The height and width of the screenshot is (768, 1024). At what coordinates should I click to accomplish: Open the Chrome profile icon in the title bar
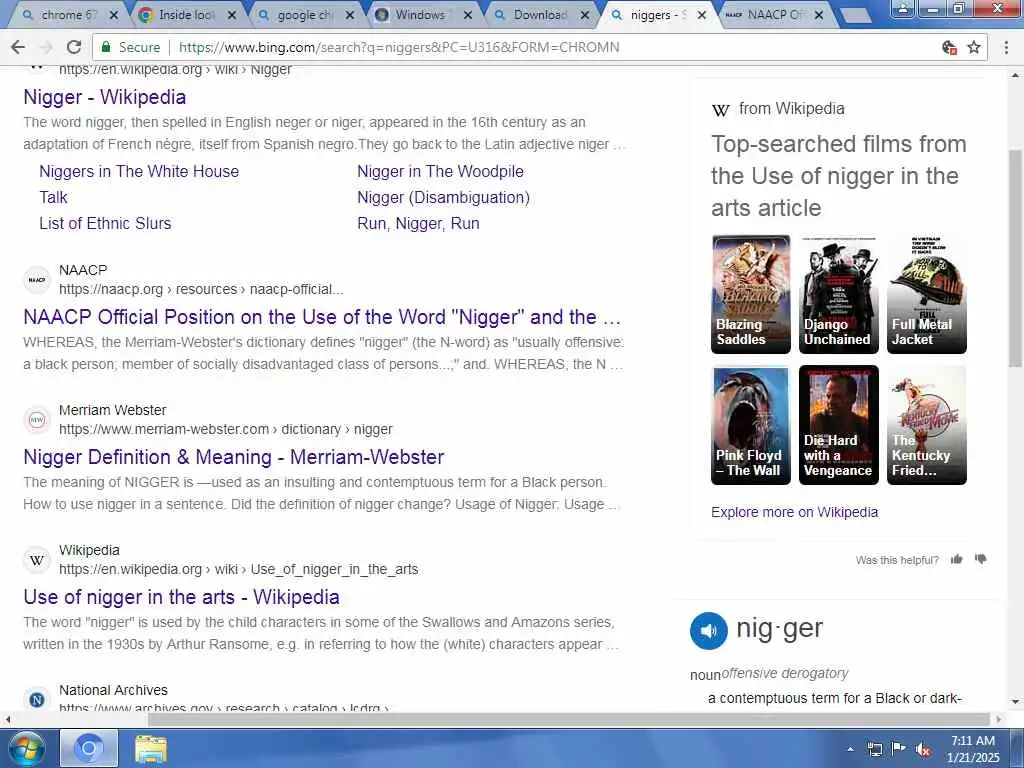tap(903, 8)
